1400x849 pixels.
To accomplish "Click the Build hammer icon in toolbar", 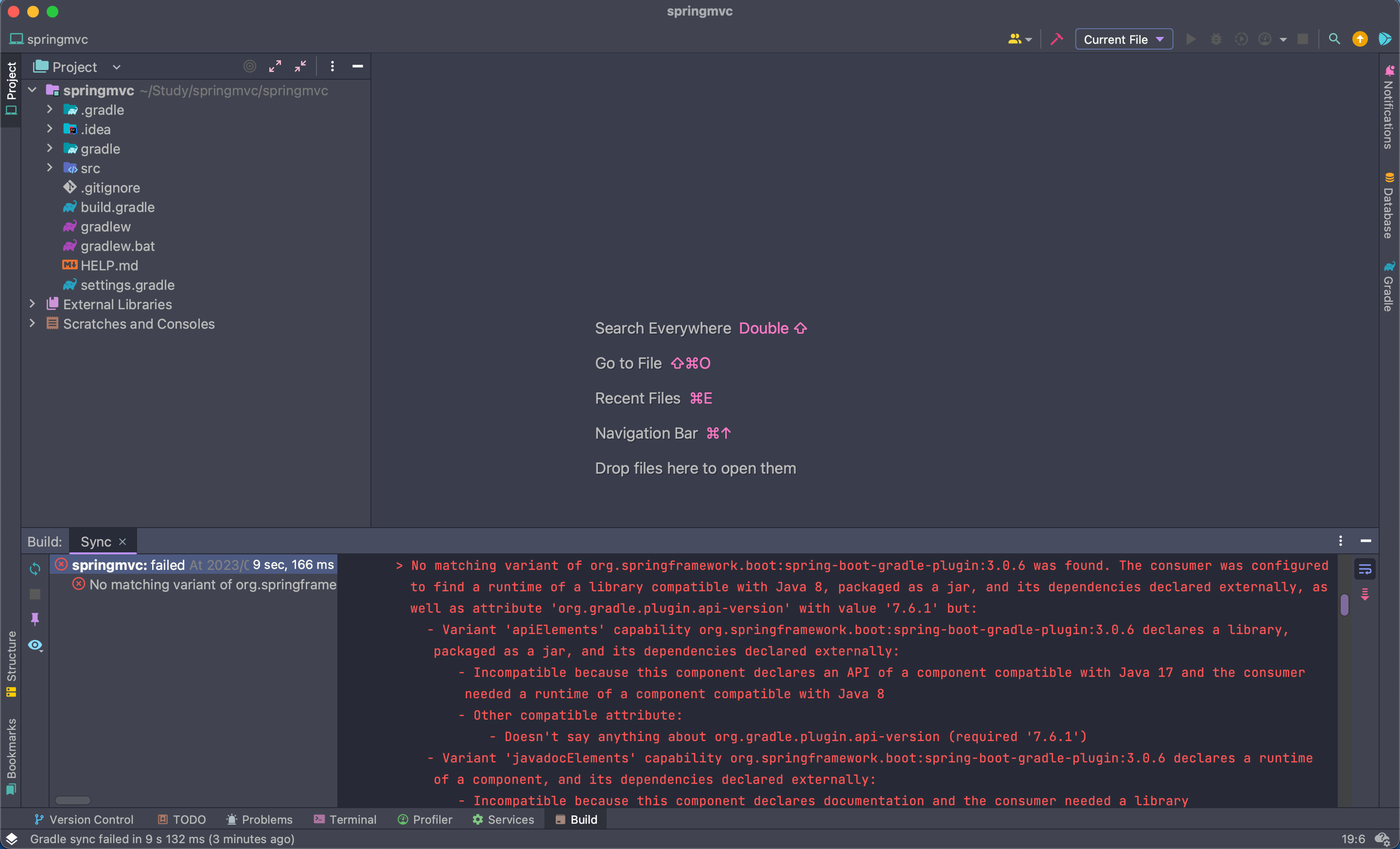I will (1056, 39).
